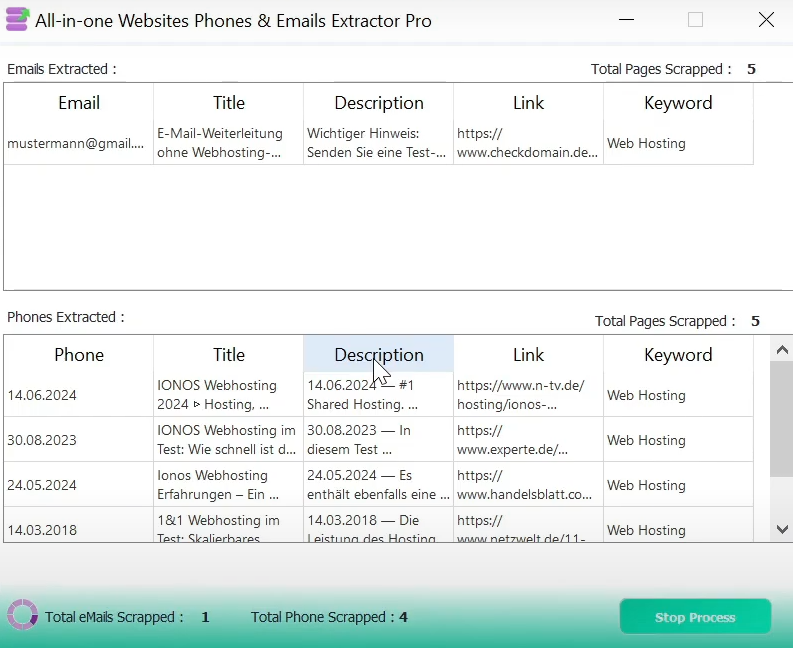Click the handelsblatt link cell
This screenshot has width=793, height=648.
527,485
